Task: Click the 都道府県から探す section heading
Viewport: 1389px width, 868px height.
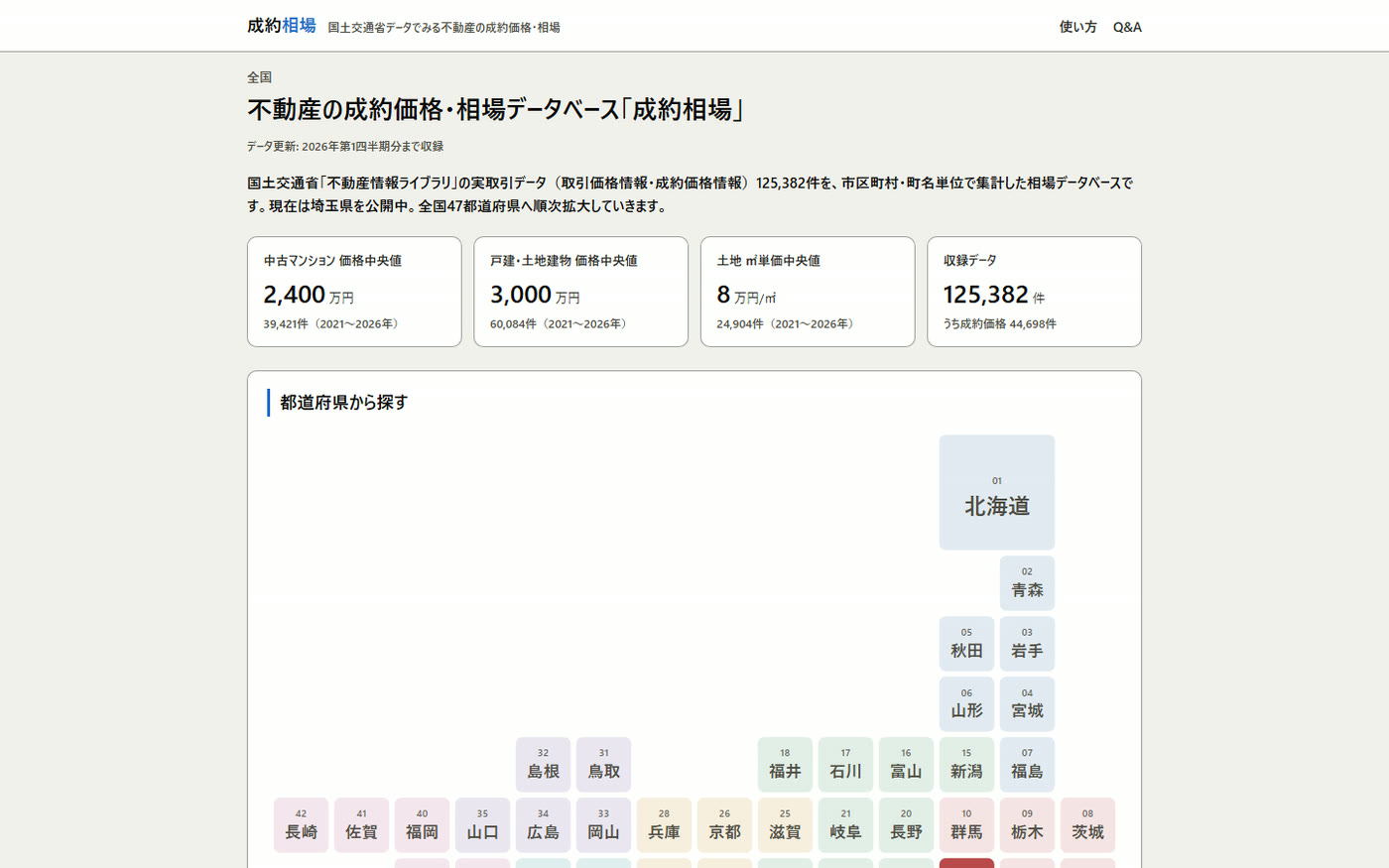Action: [x=343, y=403]
